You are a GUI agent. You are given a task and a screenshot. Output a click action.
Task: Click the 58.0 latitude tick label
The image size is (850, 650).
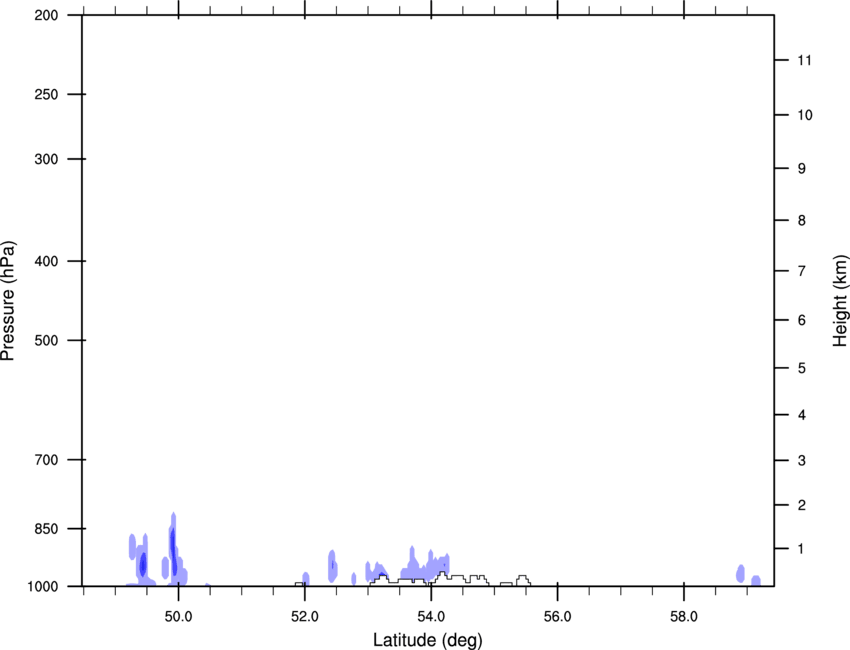(684, 617)
